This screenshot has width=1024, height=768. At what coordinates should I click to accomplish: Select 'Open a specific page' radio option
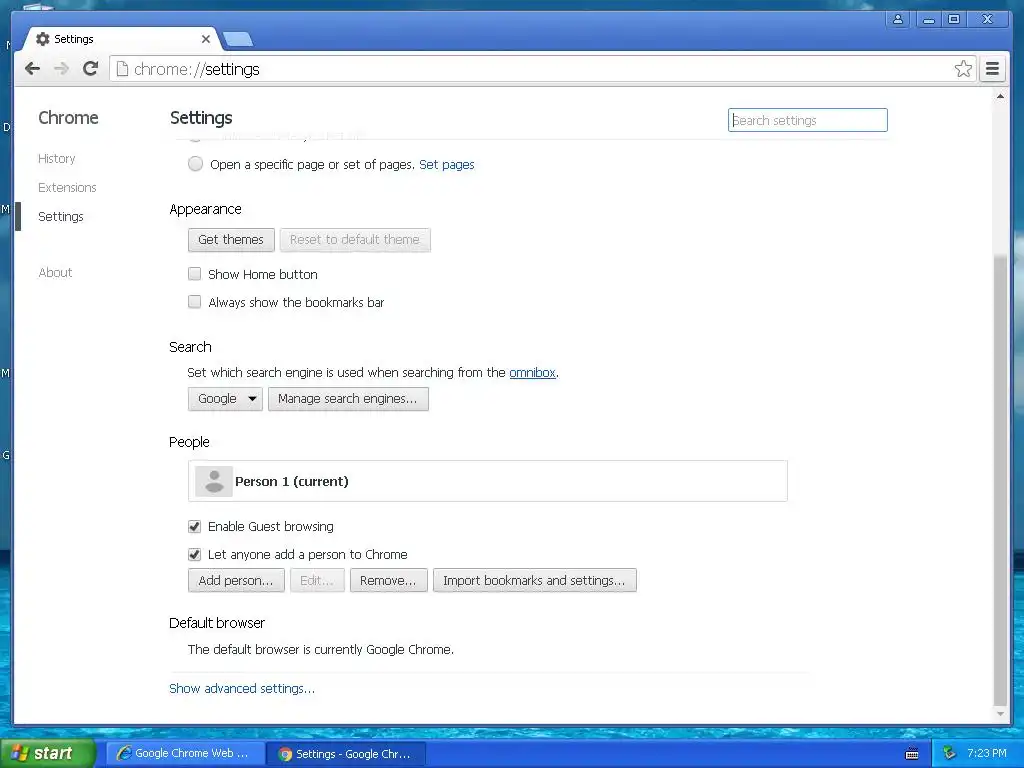point(195,164)
